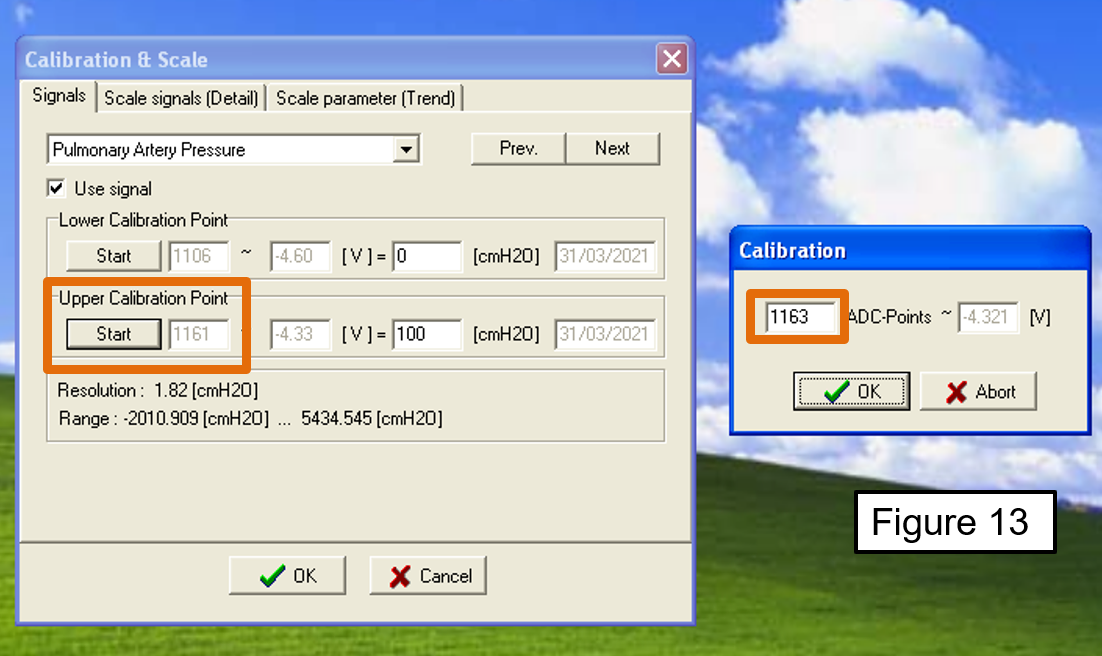Click lower calibration voltage field showing -4.60
Viewport: 1102px width, 656px height.
[300, 256]
